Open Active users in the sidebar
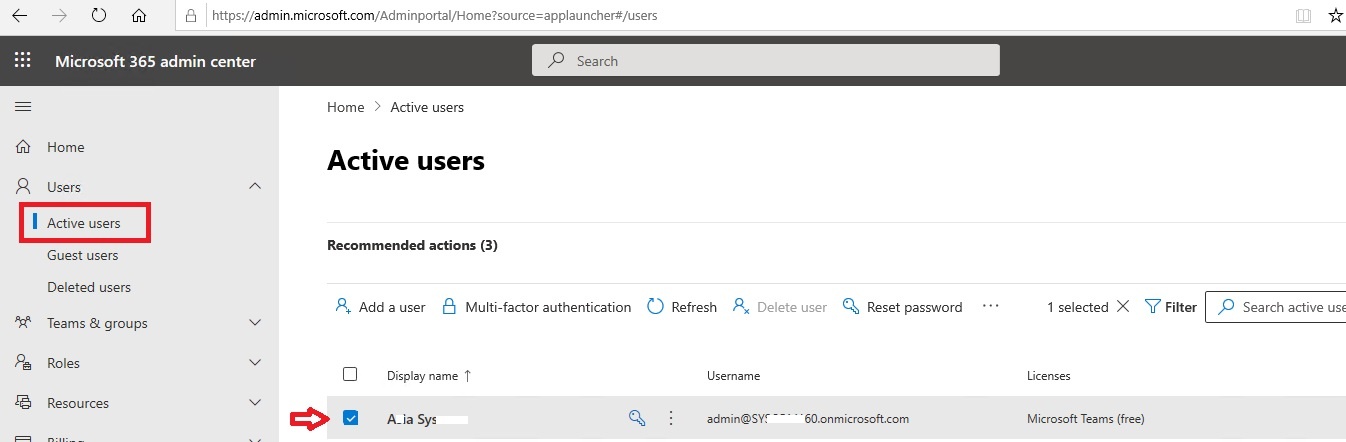1346x442 pixels. point(84,223)
